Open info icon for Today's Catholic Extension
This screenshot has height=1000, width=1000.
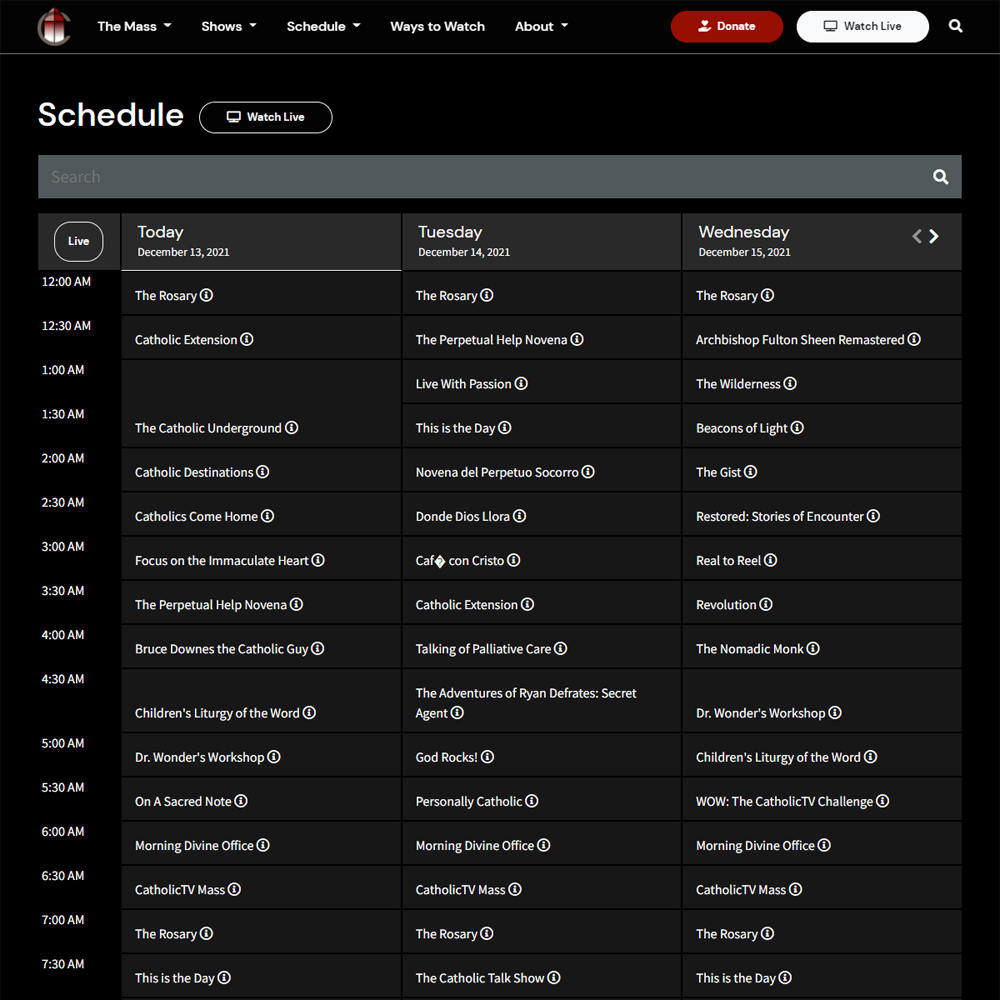(x=247, y=339)
